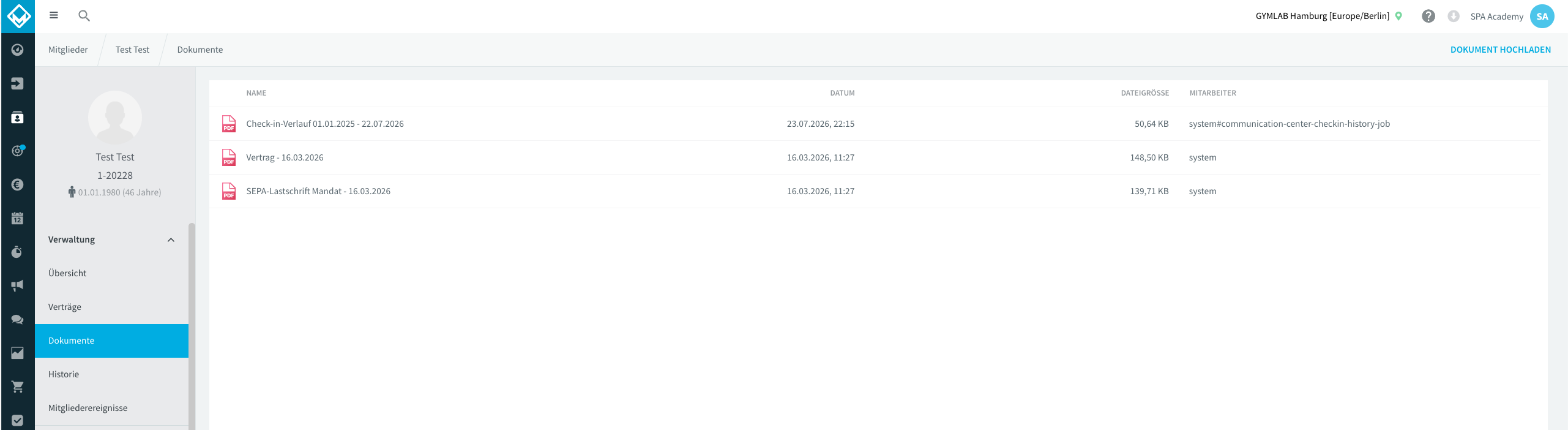This screenshot has width=1568, height=430.
Task: Go to Mitglieder breadcrumb
Action: [68, 50]
